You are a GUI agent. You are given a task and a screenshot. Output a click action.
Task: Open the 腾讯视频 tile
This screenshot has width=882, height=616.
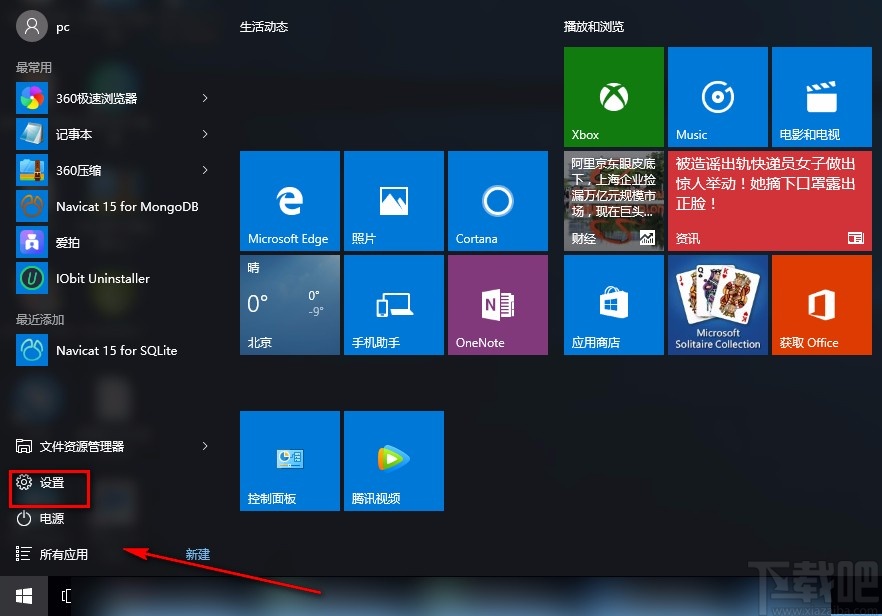[x=393, y=460]
